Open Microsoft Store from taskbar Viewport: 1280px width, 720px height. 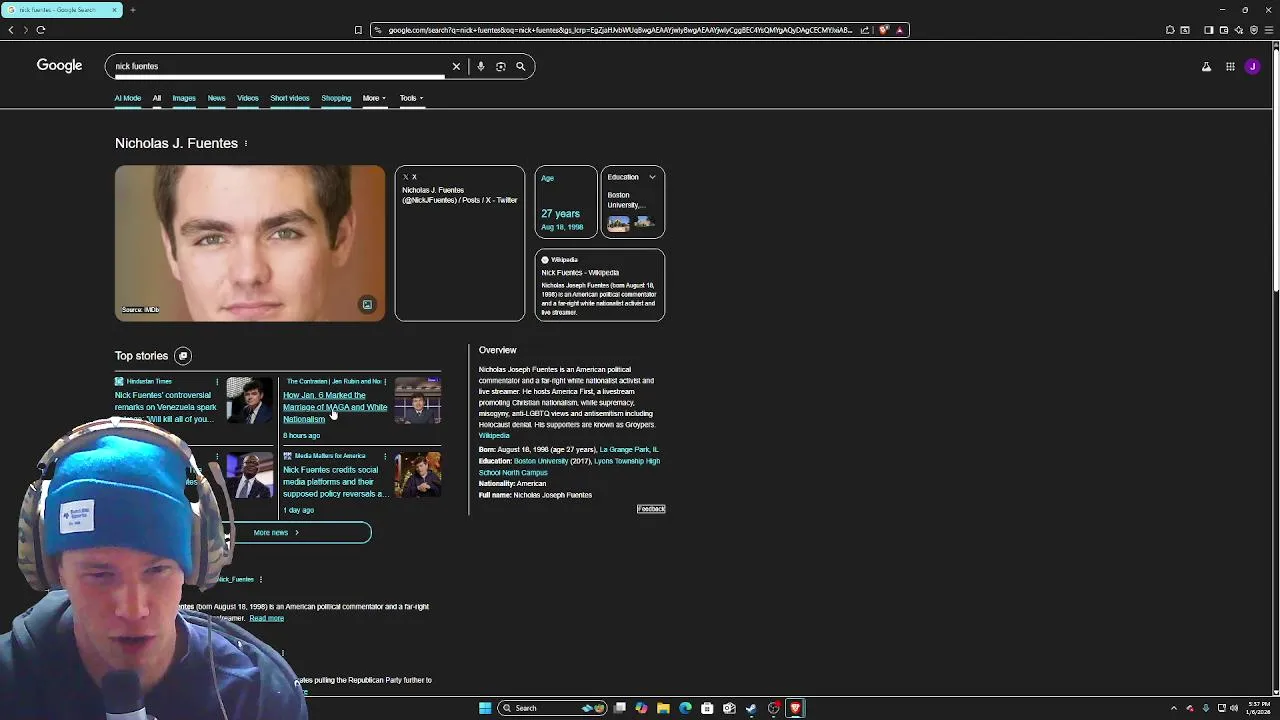pos(707,708)
